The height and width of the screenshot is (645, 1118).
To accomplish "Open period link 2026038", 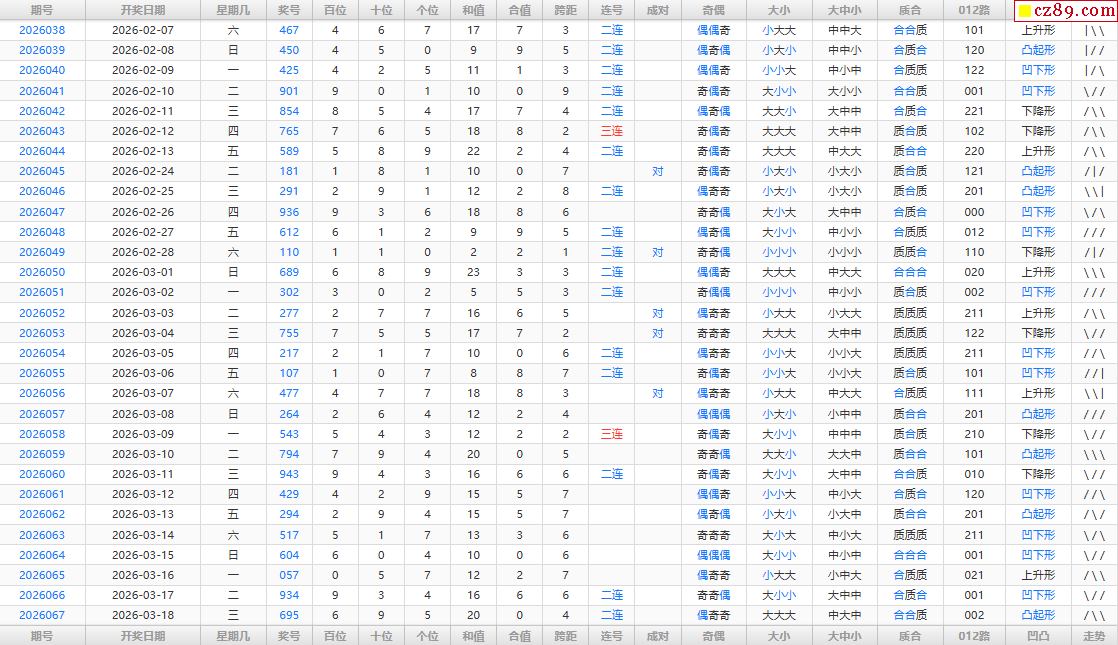I will [x=42, y=30].
